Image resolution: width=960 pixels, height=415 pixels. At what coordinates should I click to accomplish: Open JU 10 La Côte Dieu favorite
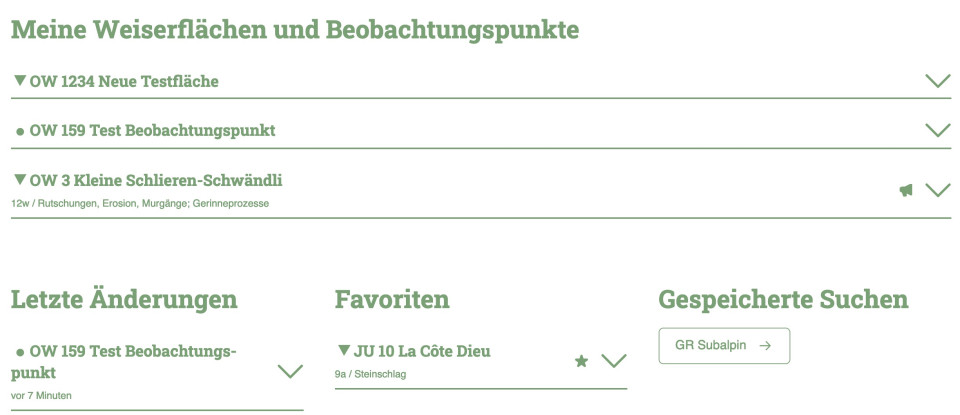422,351
